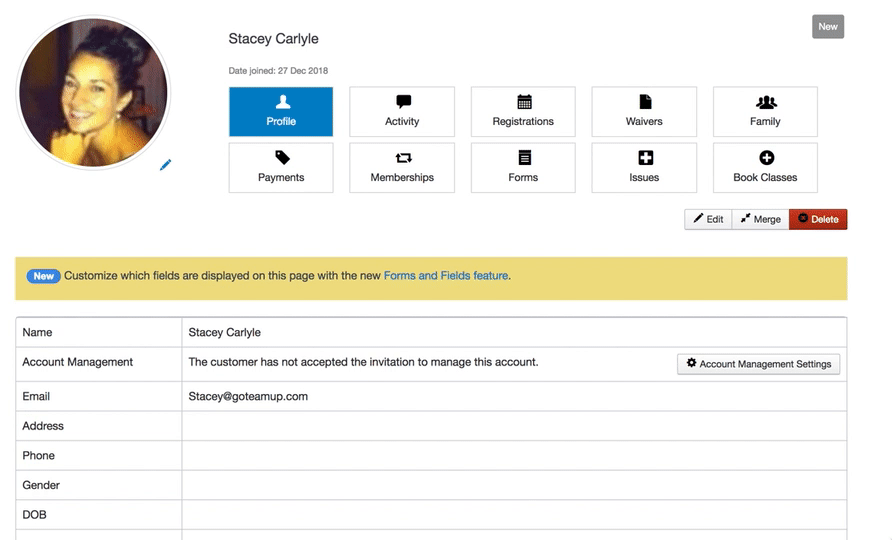Open the Registrations calendar tile
Viewport: 892px width, 540px height.
point(523,111)
